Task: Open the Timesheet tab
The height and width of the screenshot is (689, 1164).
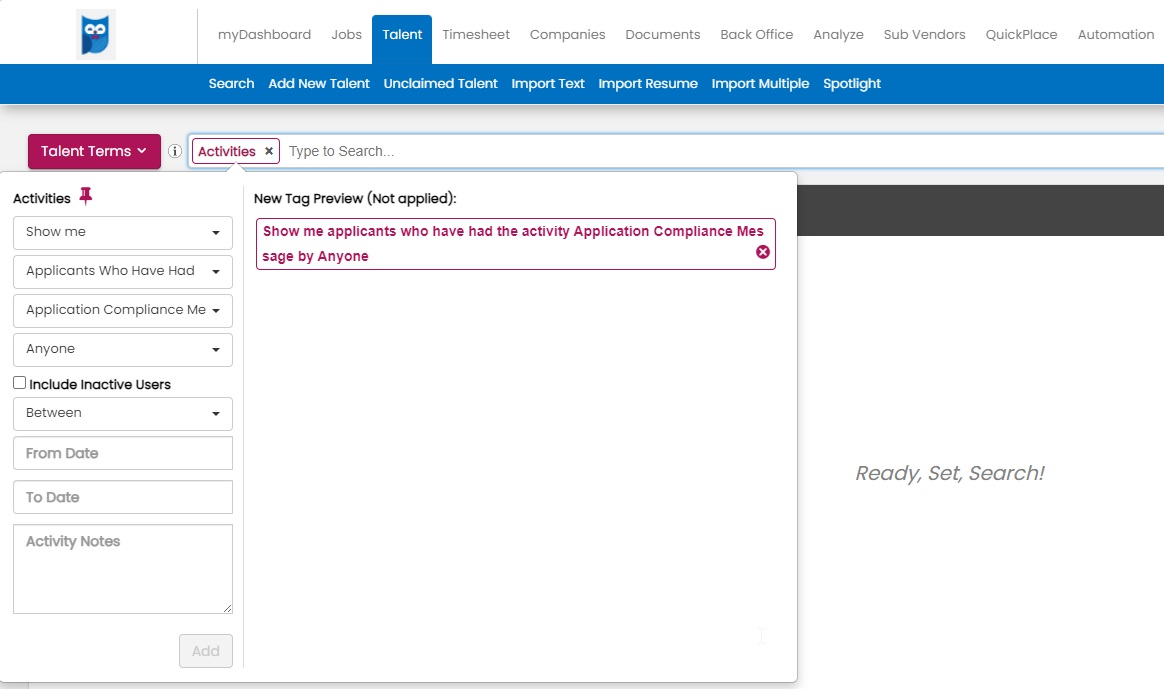Action: (476, 34)
